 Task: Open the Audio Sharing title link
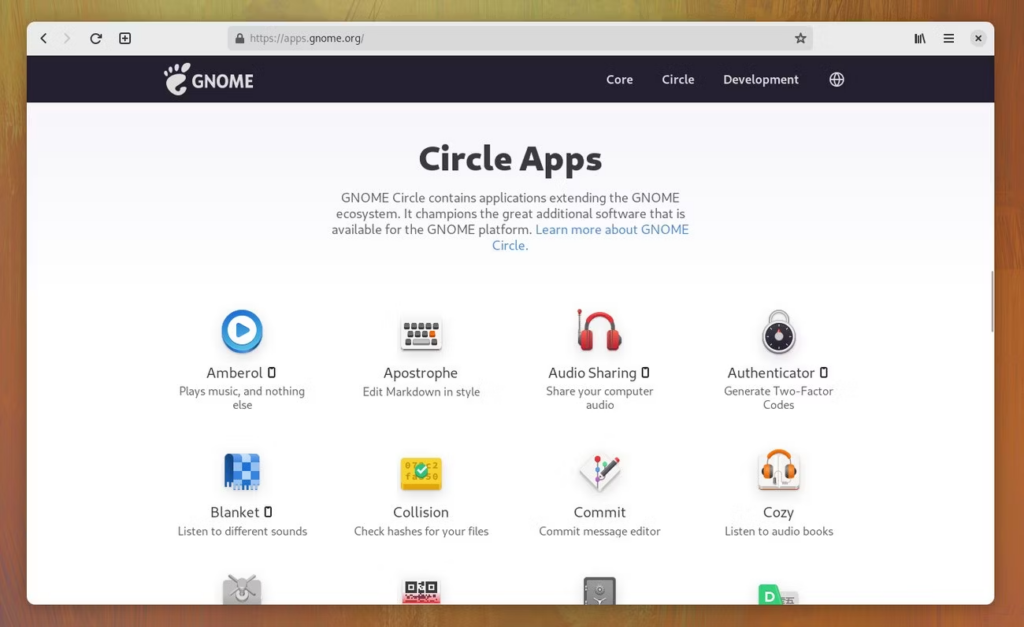click(592, 373)
